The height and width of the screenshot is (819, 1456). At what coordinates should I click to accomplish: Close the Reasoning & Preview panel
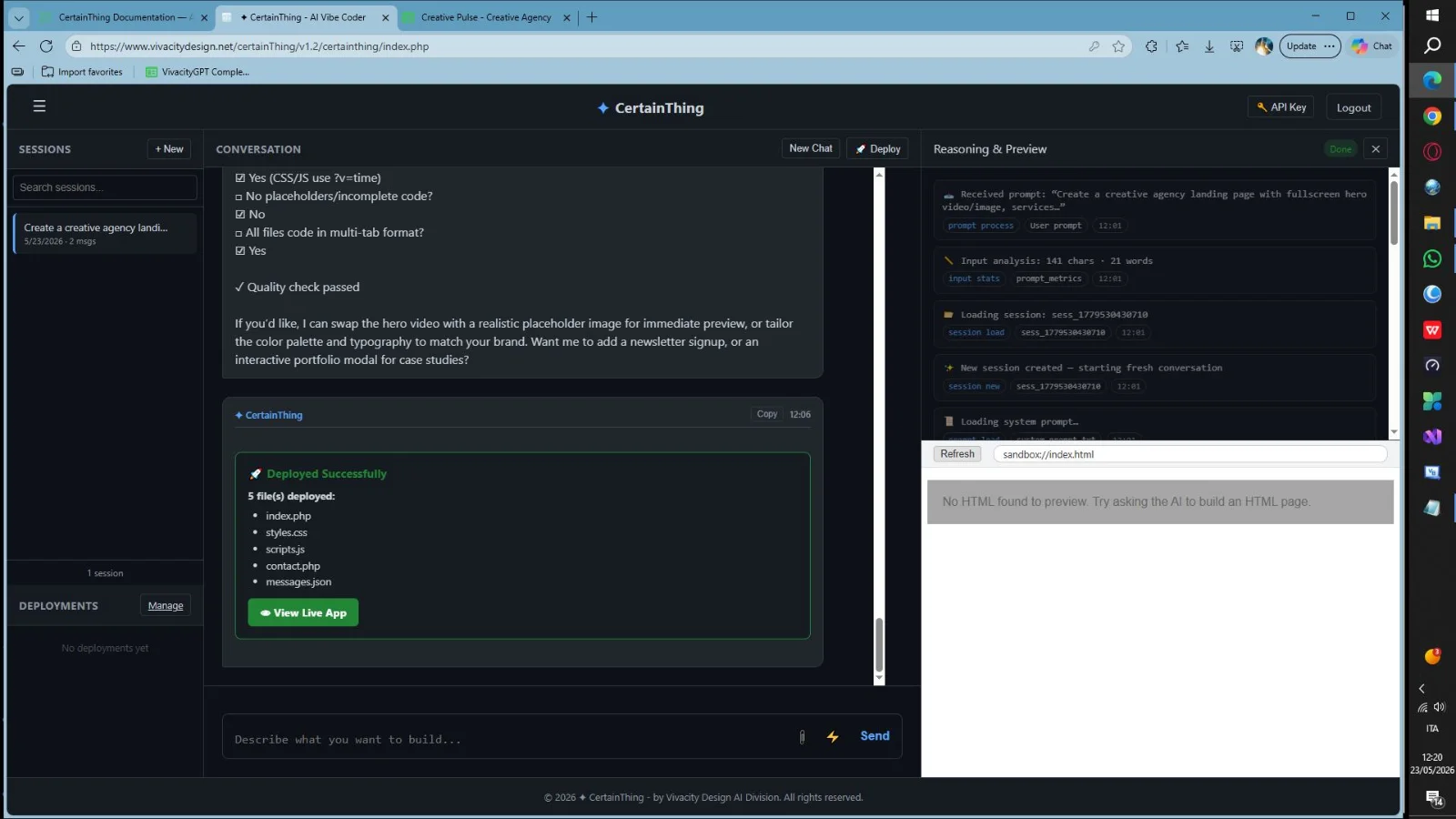[1376, 149]
